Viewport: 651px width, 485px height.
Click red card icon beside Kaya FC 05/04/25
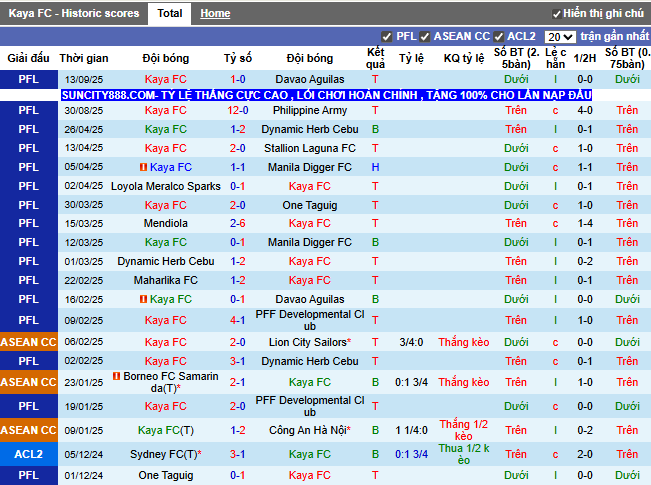tap(143, 167)
